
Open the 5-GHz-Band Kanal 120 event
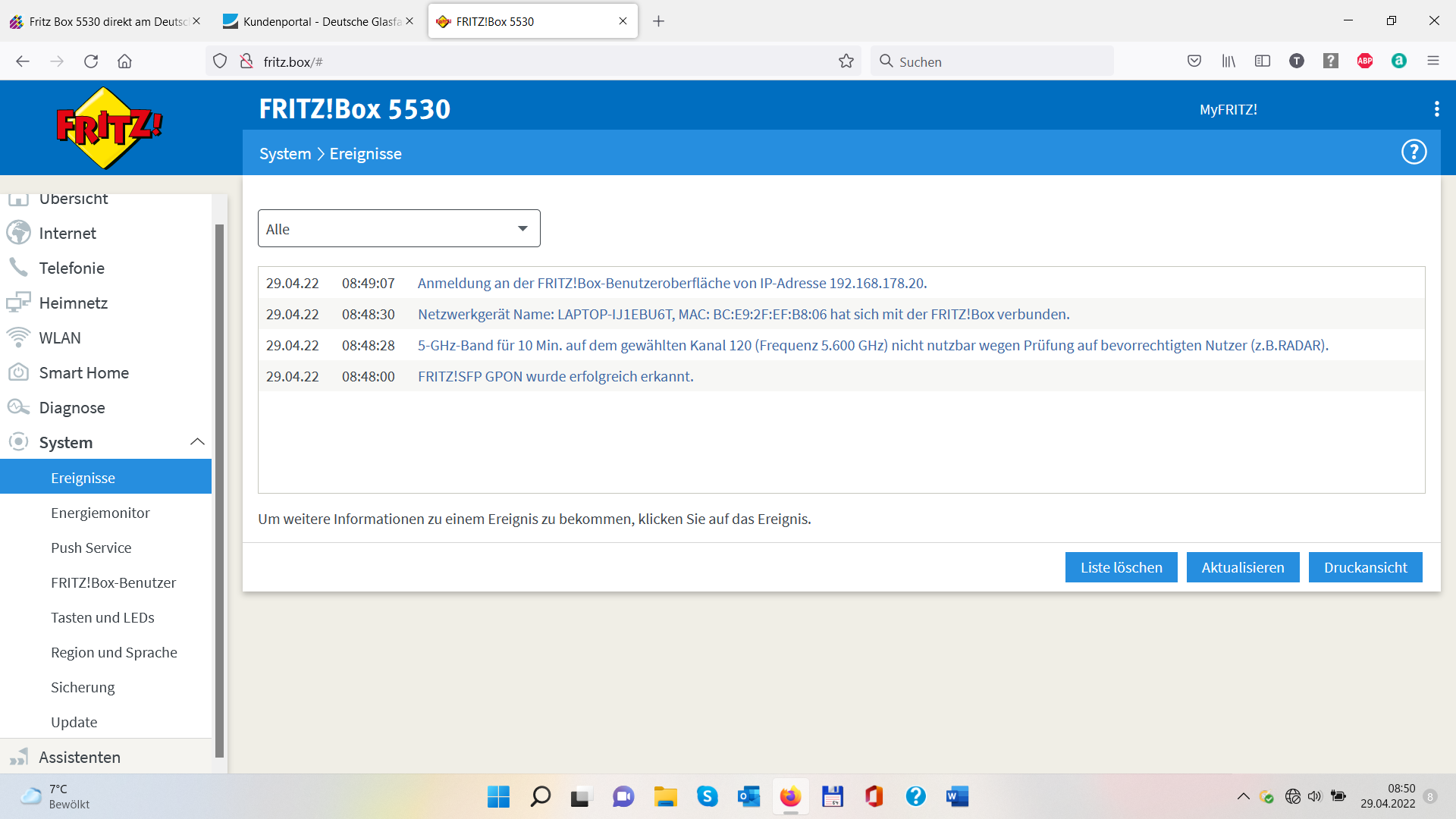(873, 345)
